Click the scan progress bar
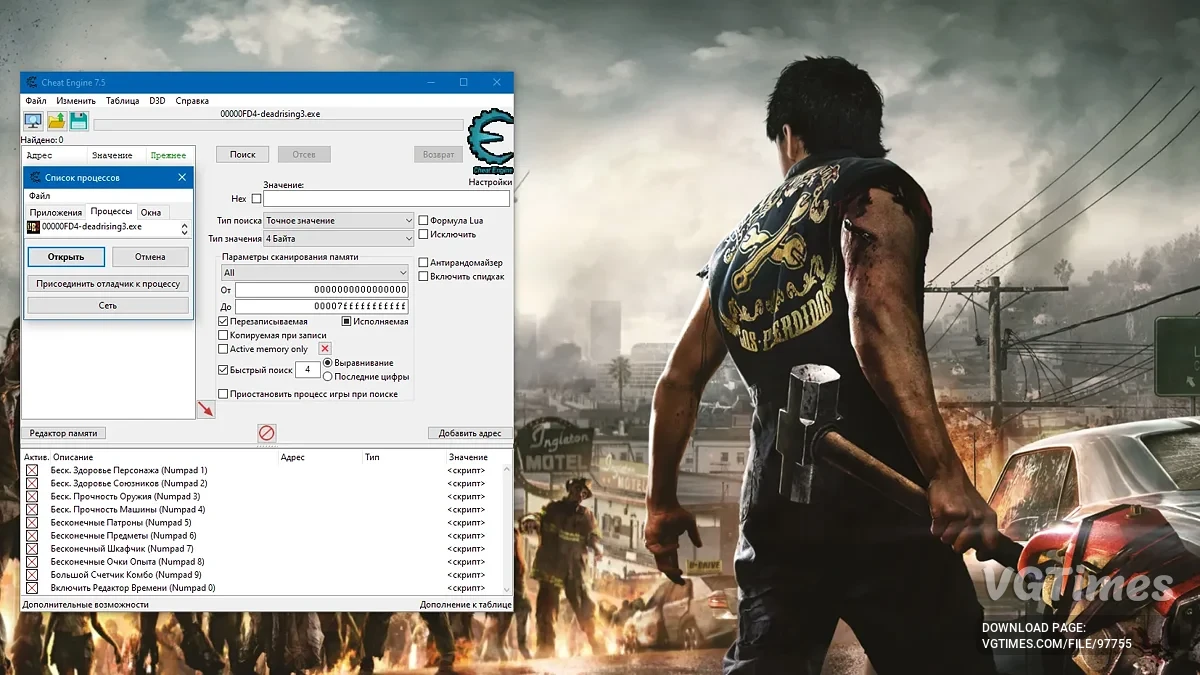The width and height of the screenshot is (1200, 675). pyautogui.click(x=278, y=125)
